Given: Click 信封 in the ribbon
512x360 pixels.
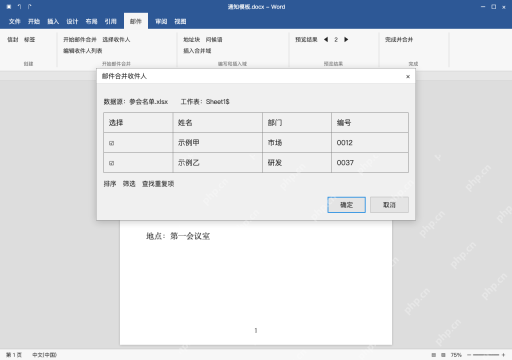Looking at the screenshot, I should tap(13, 40).
